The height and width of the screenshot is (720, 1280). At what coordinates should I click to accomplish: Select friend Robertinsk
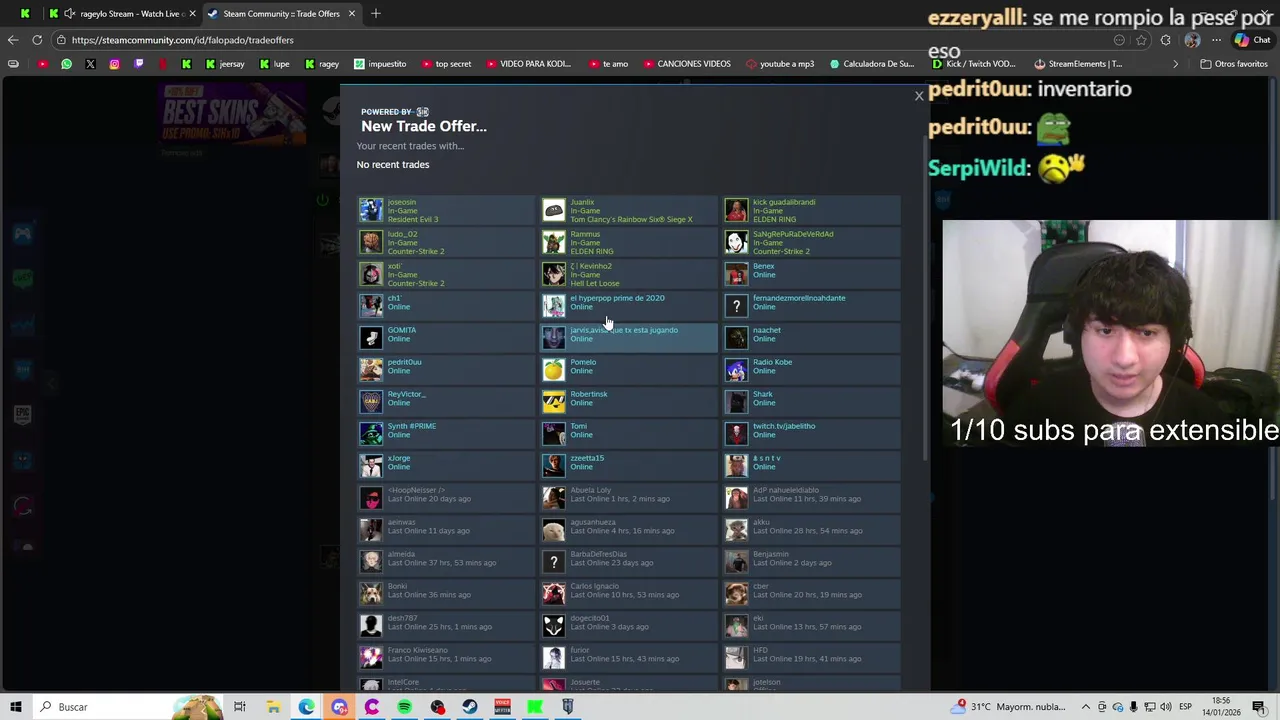[x=629, y=403]
